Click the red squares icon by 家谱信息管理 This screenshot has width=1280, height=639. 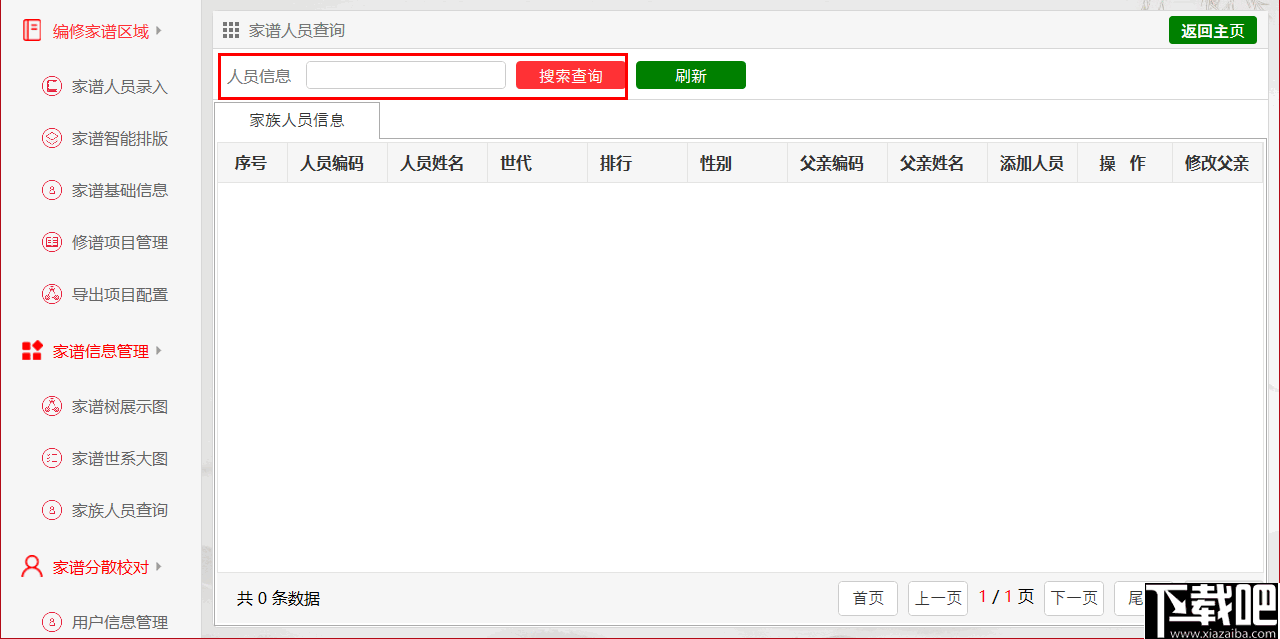[32, 351]
